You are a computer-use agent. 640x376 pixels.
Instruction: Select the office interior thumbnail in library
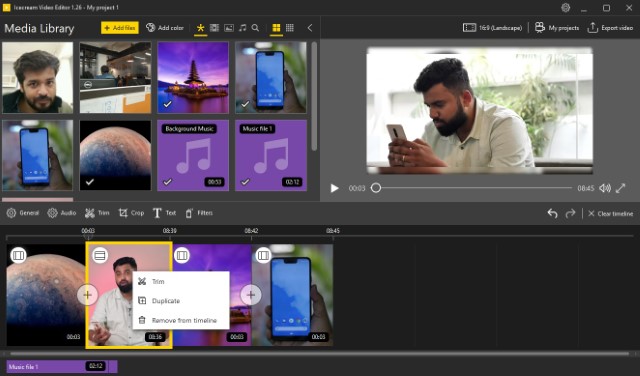point(115,78)
